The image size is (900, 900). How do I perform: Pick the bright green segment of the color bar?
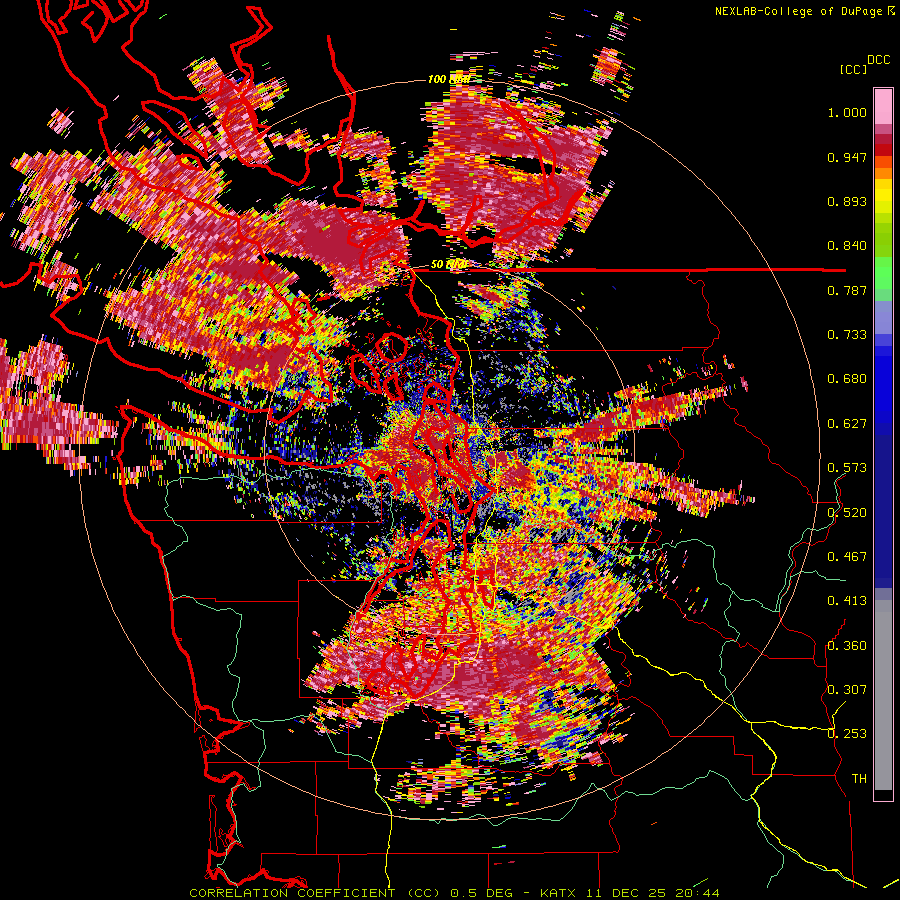coord(883,271)
